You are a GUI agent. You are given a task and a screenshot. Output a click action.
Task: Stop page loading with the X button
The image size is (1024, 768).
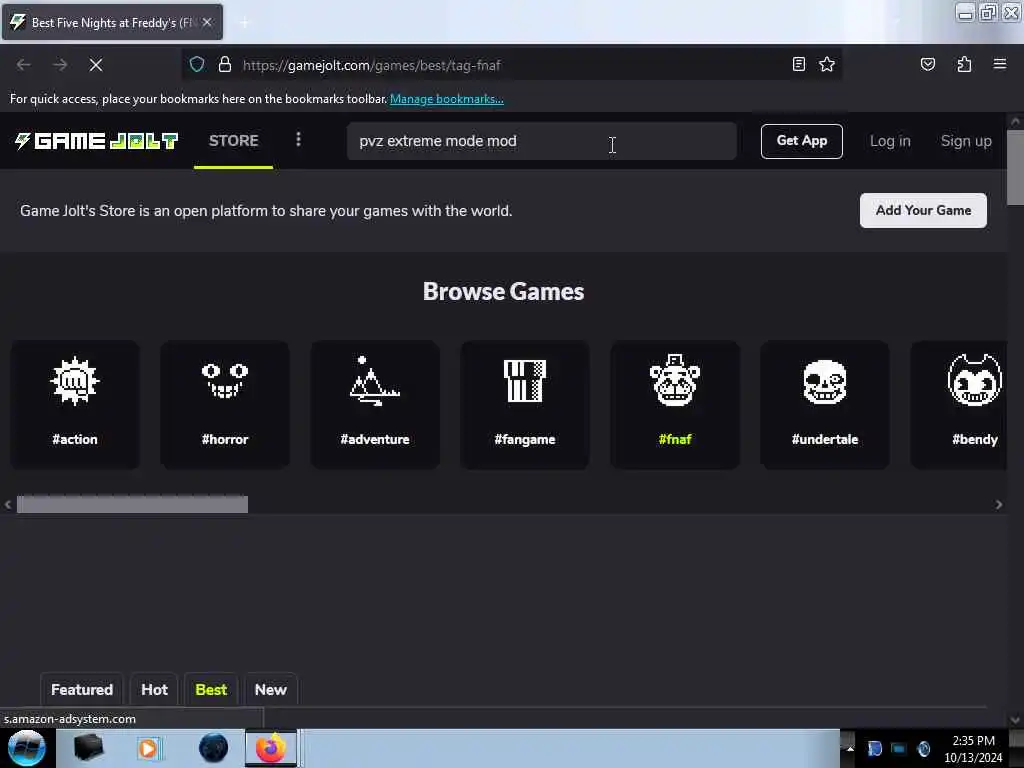(96, 65)
